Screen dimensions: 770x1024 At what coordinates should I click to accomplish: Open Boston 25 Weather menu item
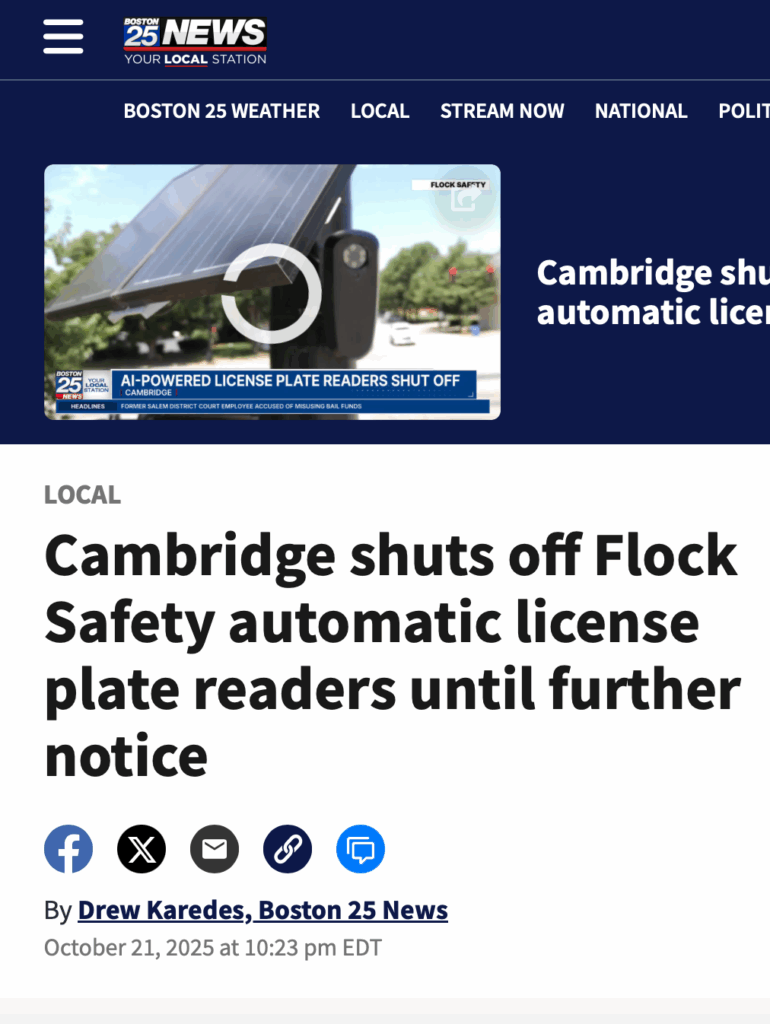(222, 111)
